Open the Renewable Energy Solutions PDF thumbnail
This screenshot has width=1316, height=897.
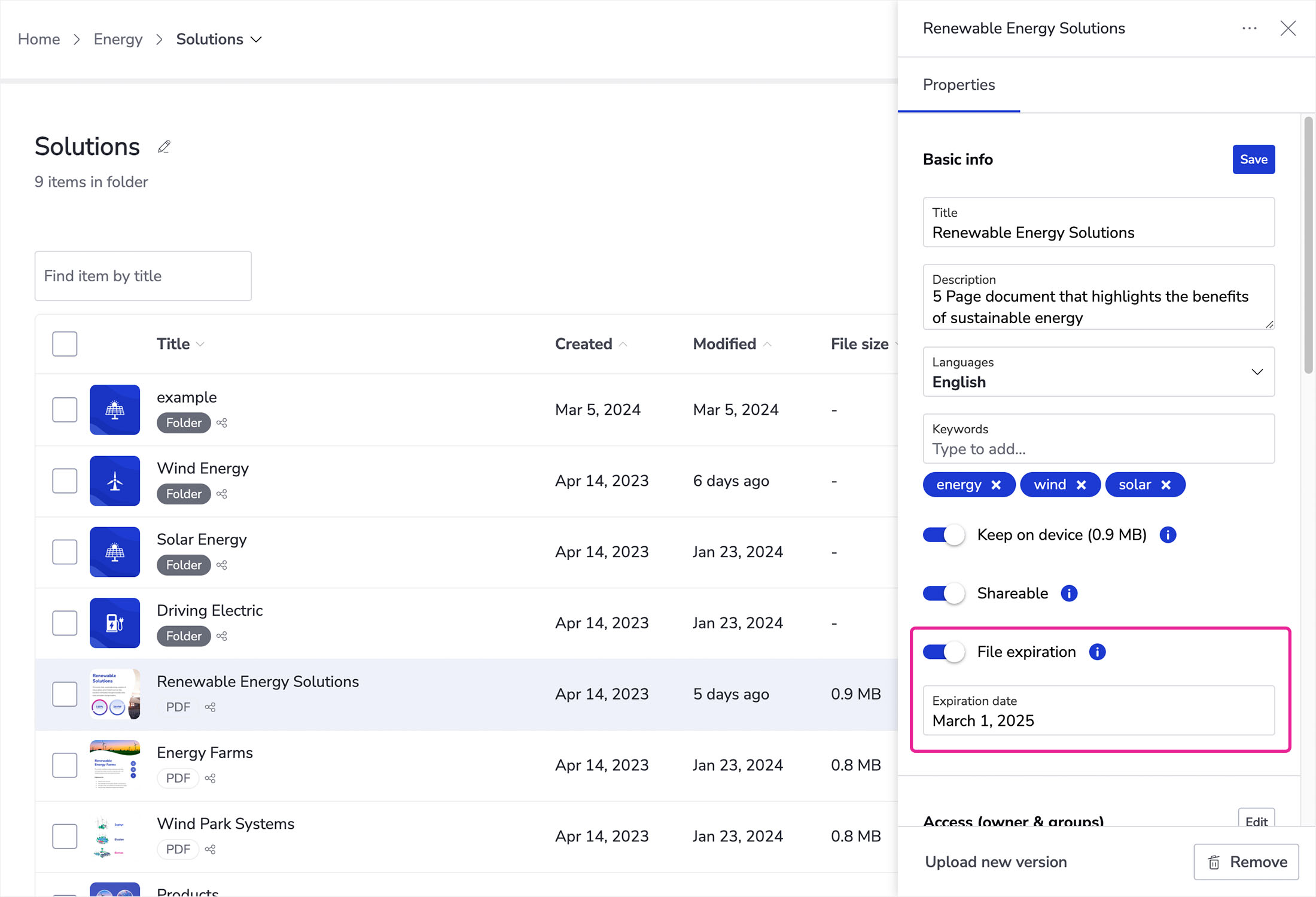[115, 694]
